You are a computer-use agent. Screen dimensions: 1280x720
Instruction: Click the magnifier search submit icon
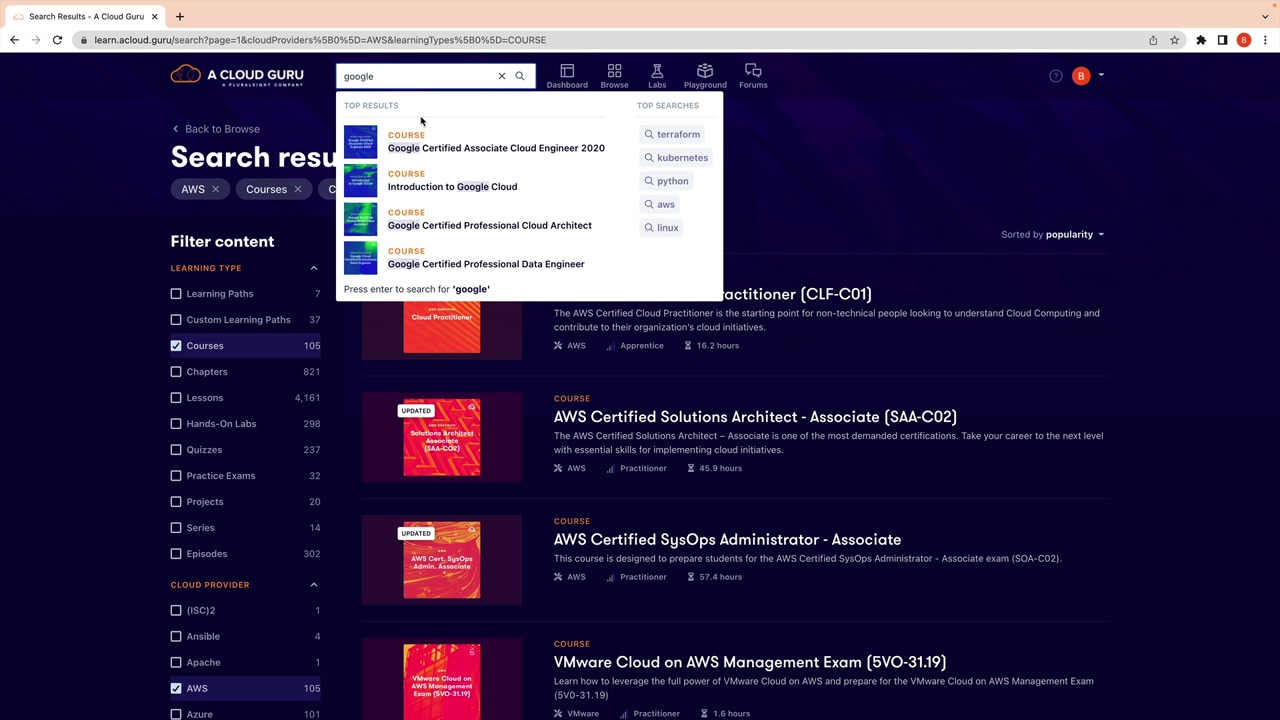tap(520, 76)
